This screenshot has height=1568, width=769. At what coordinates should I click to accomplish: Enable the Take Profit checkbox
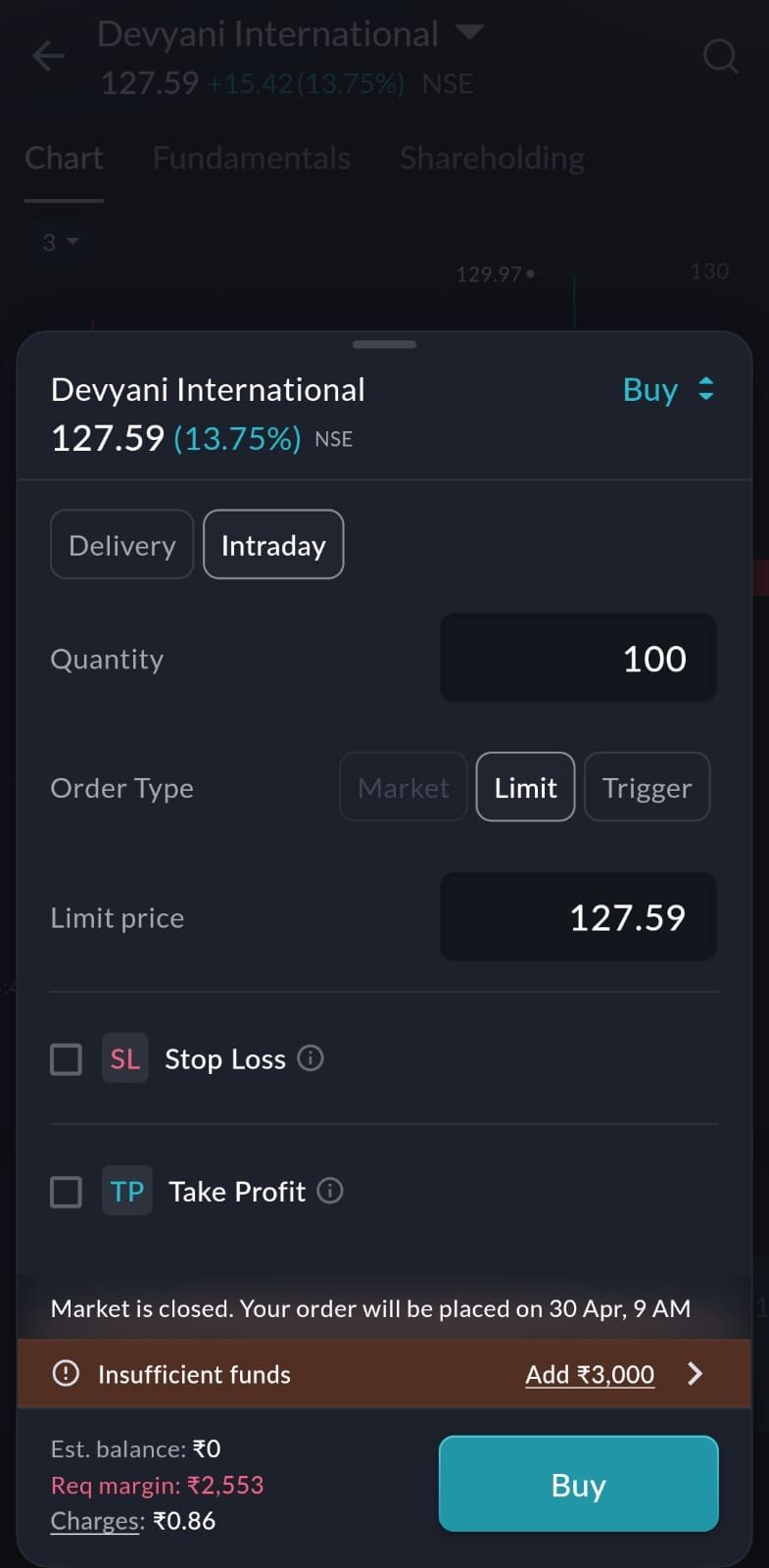point(67,1192)
